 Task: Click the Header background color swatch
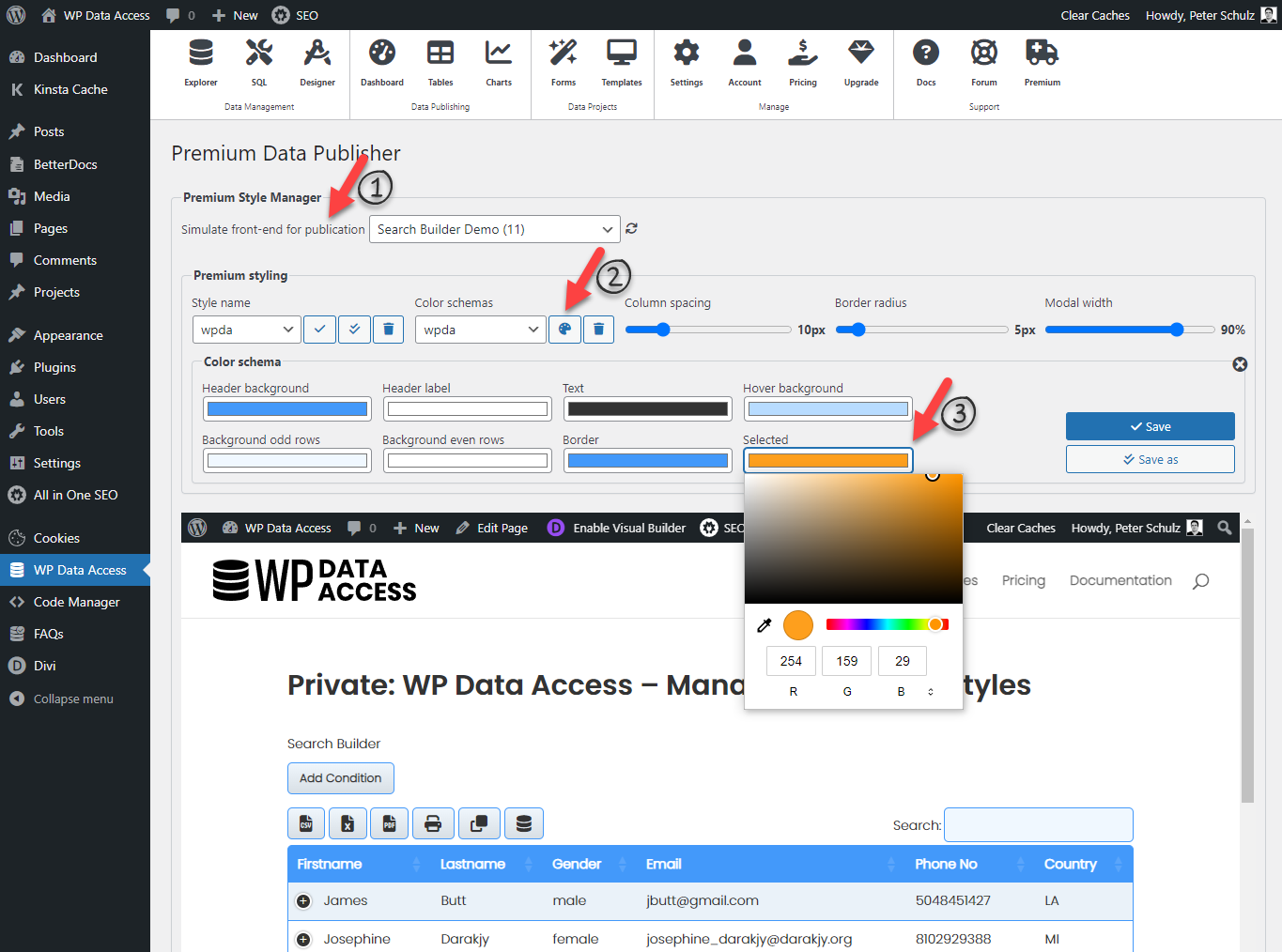coord(287,409)
